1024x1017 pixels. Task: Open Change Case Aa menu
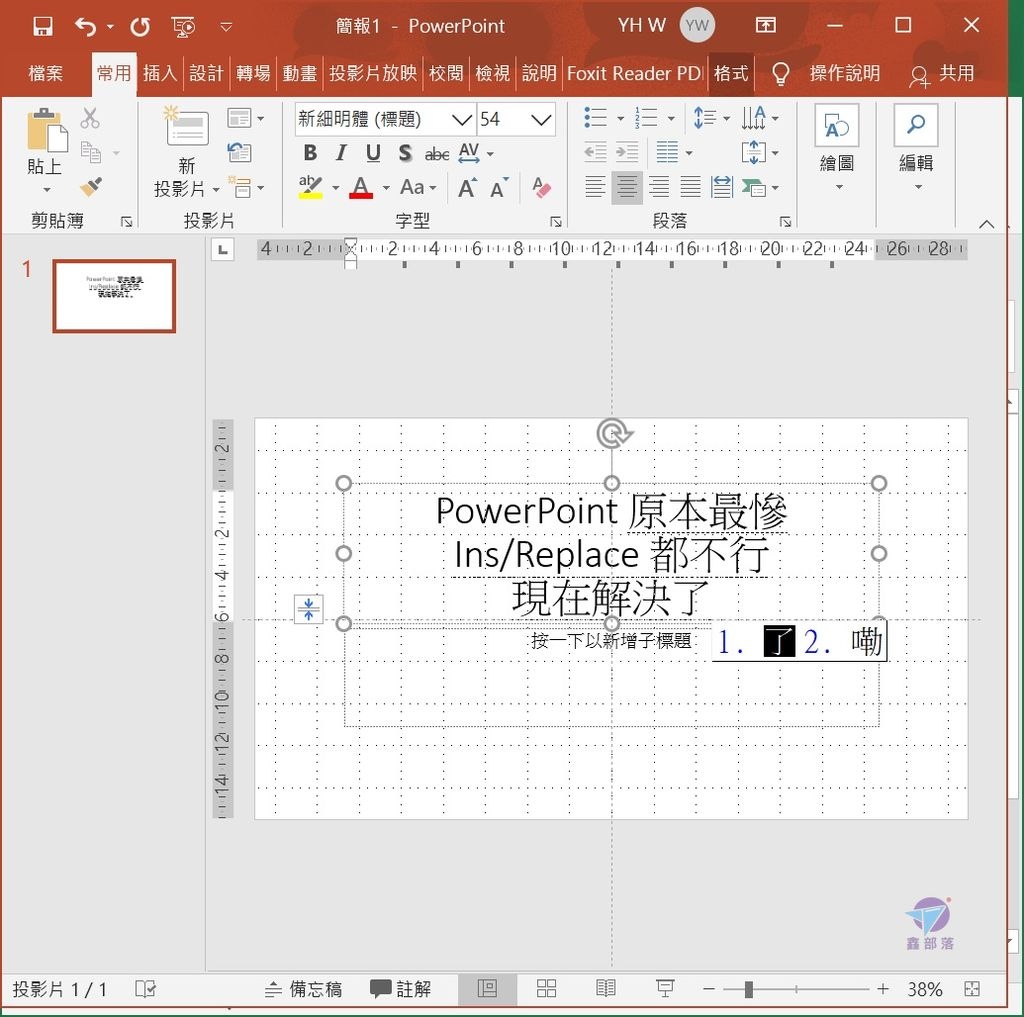click(x=418, y=187)
